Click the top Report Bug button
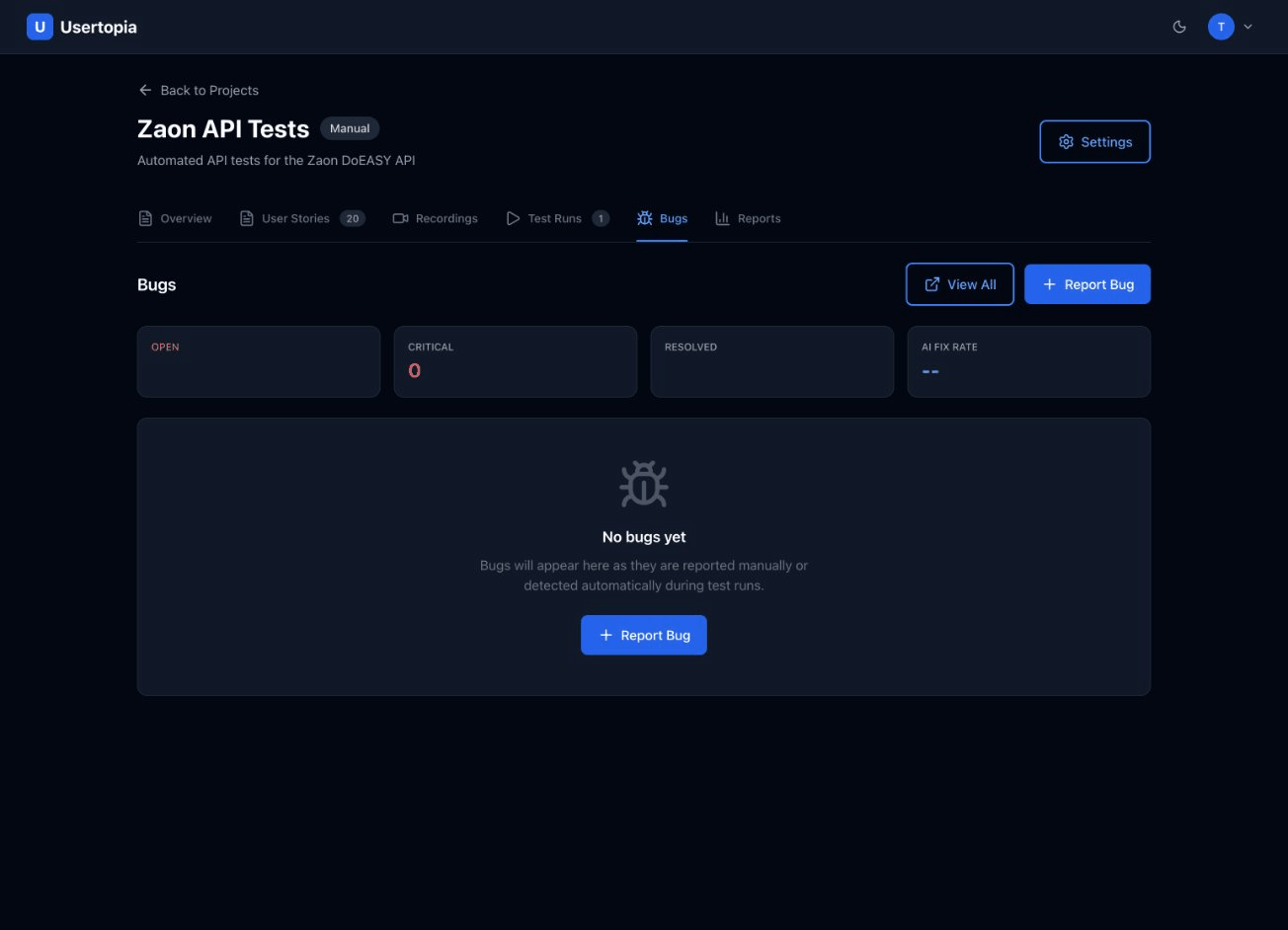Image resolution: width=1288 pixels, height=930 pixels. [1087, 284]
